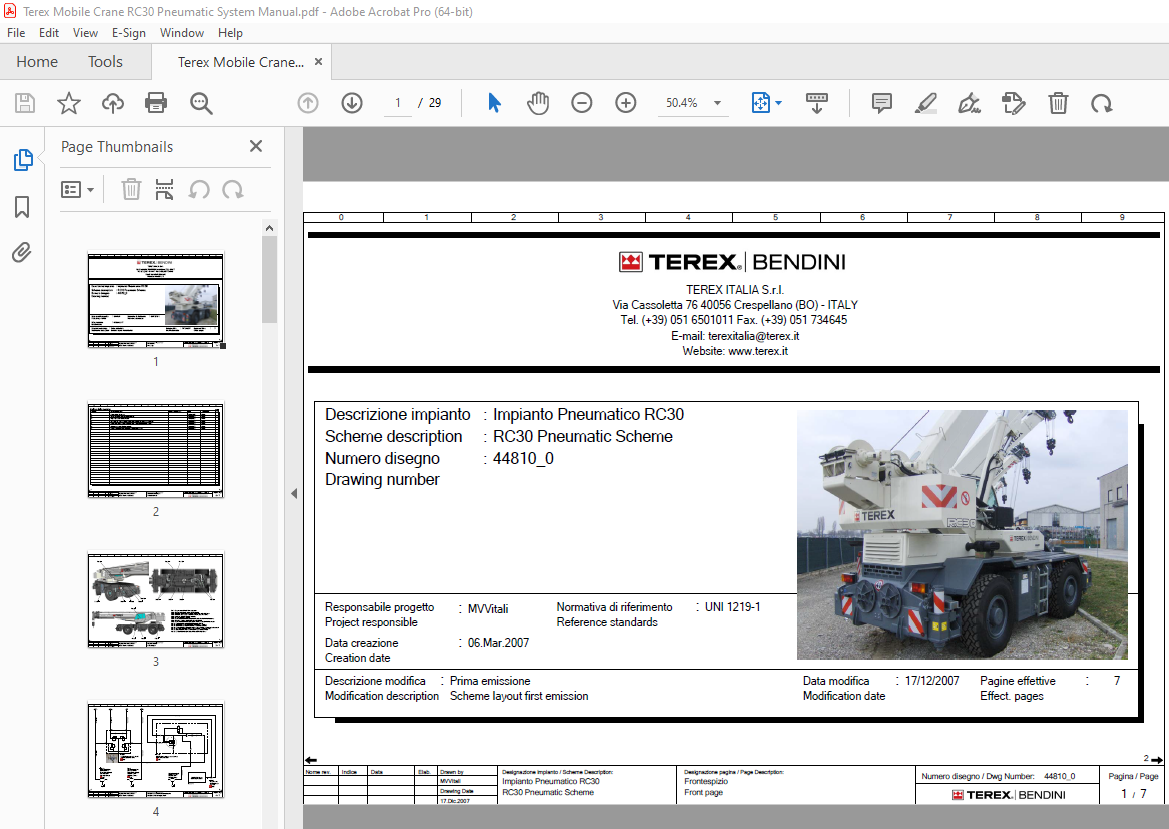The height and width of the screenshot is (829, 1169).
Task: Click the drawing number '44810_0' text
Action: click(x=523, y=458)
